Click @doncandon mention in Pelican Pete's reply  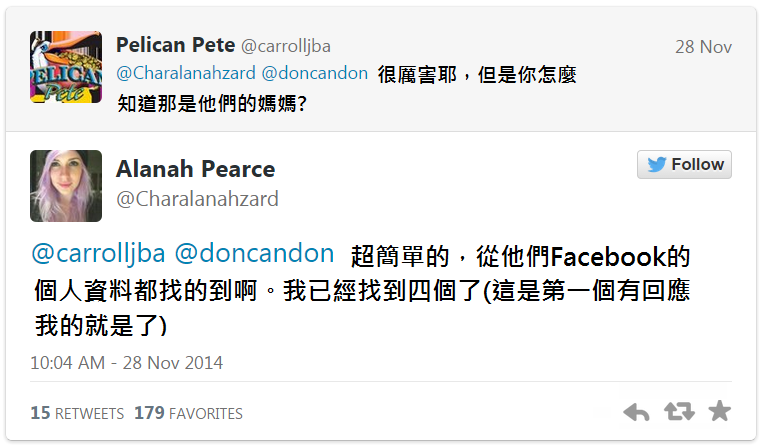pos(314,74)
